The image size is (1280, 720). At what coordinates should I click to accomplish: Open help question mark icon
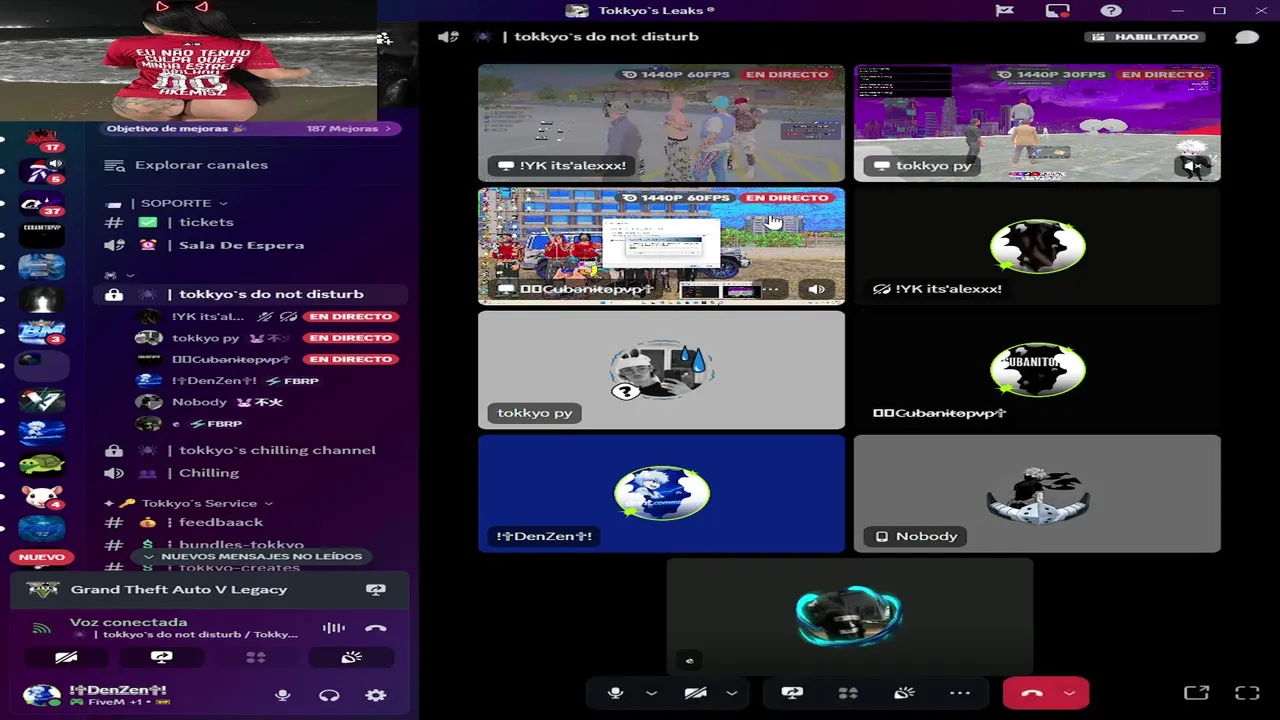pos(1111,11)
